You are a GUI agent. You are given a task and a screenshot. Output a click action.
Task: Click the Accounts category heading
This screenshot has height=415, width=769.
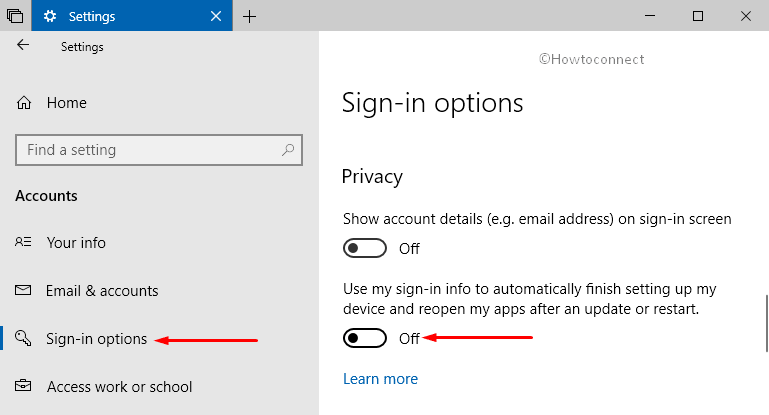point(46,196)
